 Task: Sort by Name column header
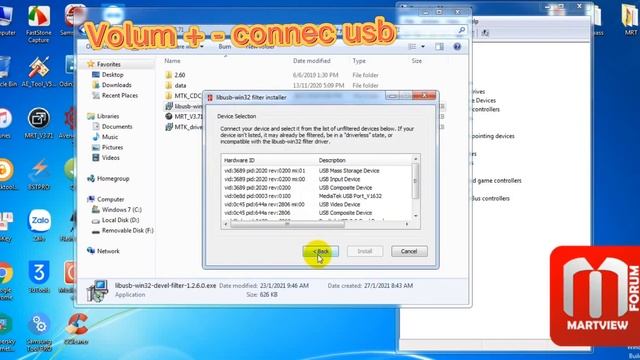pyautogui.click(x=172, y=61)
